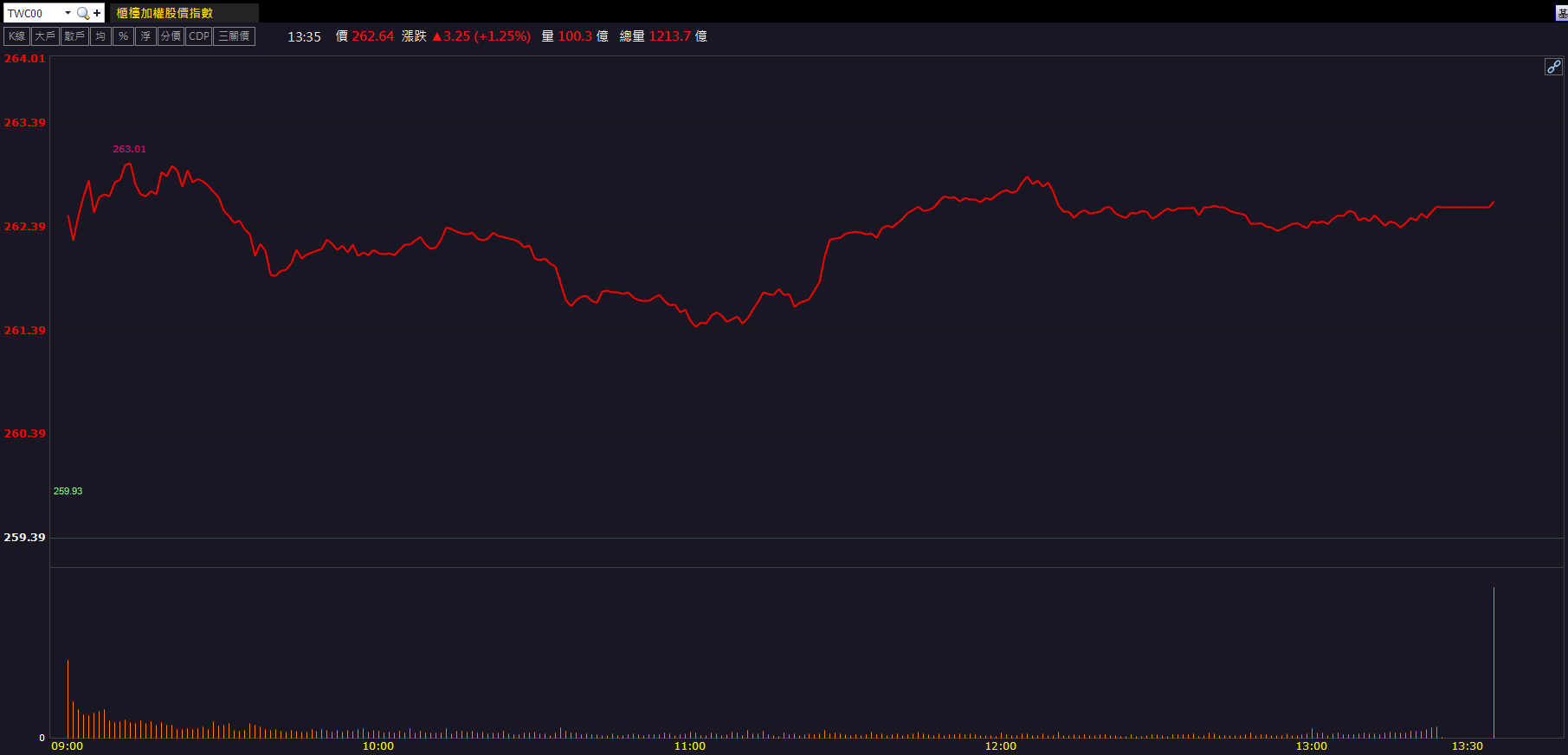Image resolution: width=1568 pixels, height=755 pixels.
Task: Switch to percent scale with % button
Action: pos(123,36)
